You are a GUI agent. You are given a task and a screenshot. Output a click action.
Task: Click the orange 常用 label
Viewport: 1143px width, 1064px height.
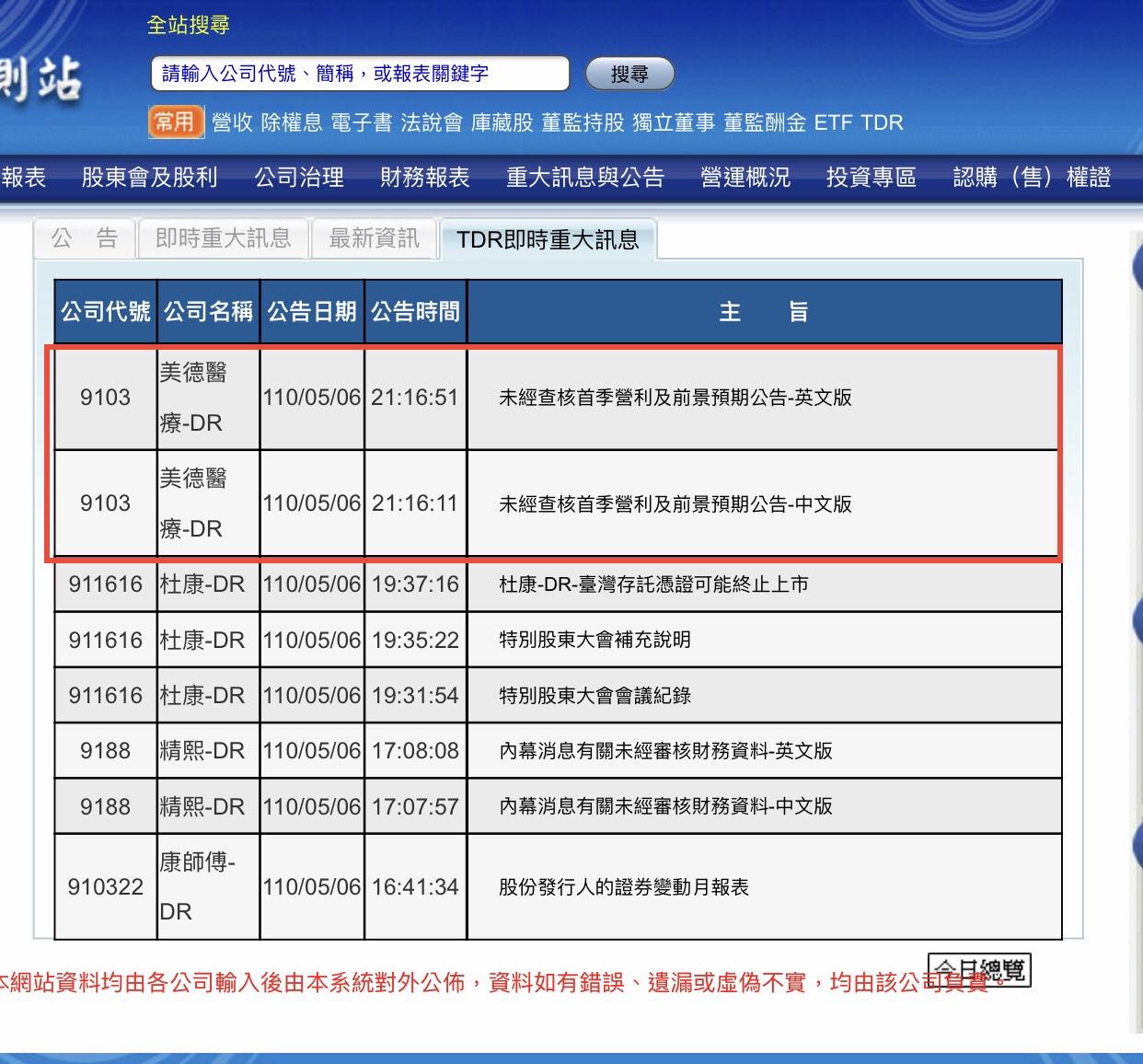(x=175, y=121)
